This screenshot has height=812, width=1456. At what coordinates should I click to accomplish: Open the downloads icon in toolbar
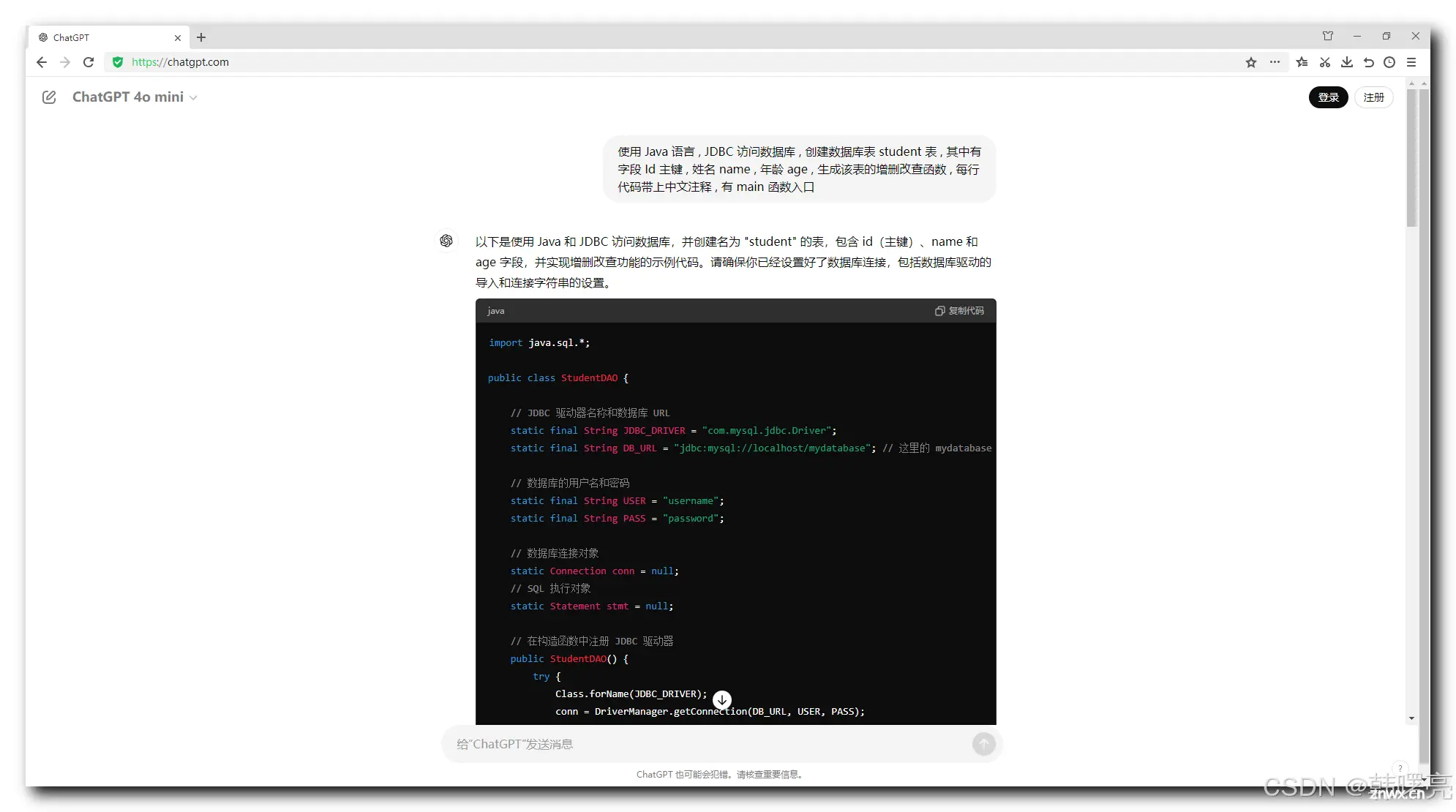pyautogui.click(x=1346, y=62)
